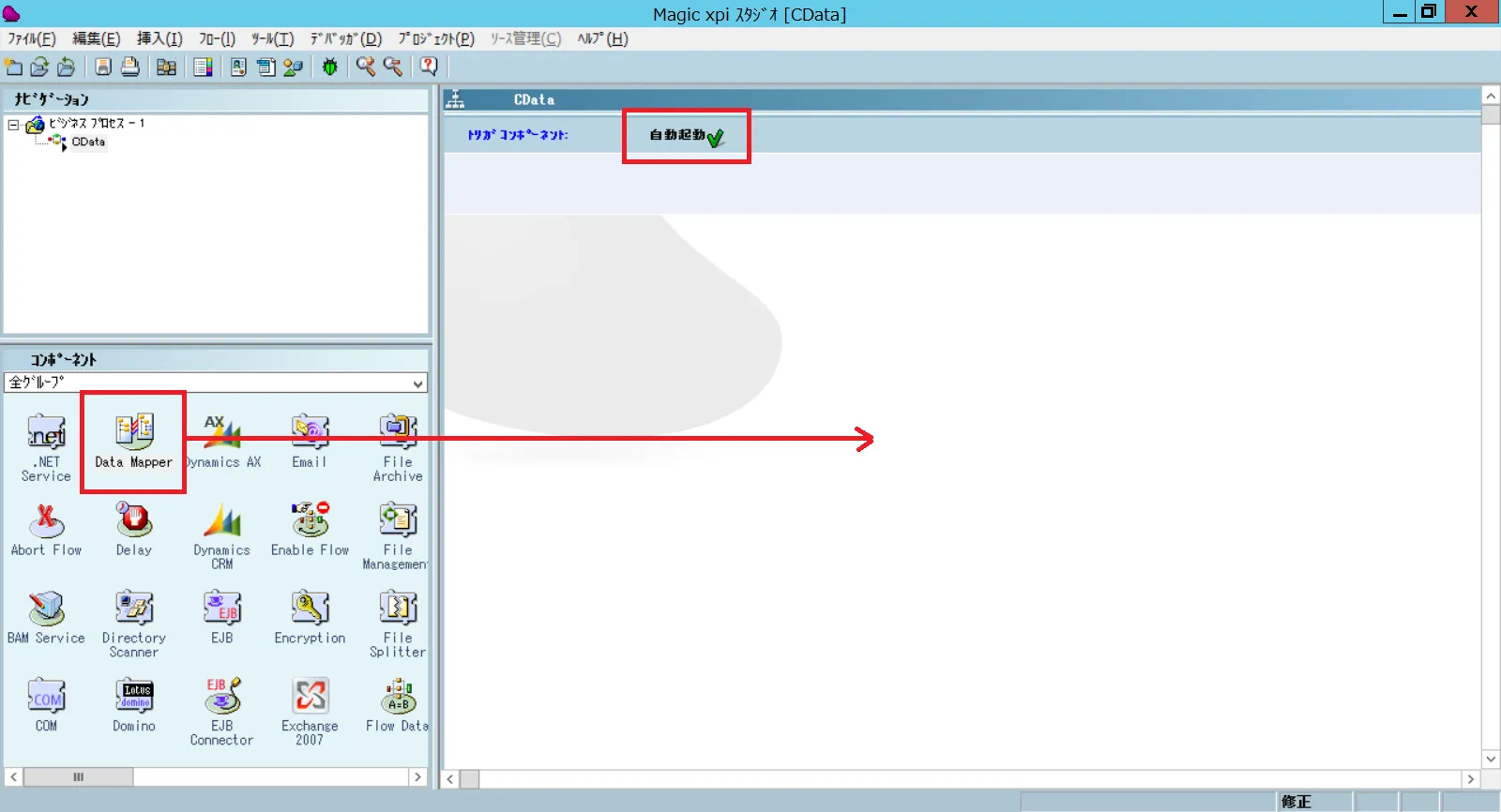Select the Abort Flow component
Image resolution: width=1501 pixels, height=812 pixels.
pos(46,521)
